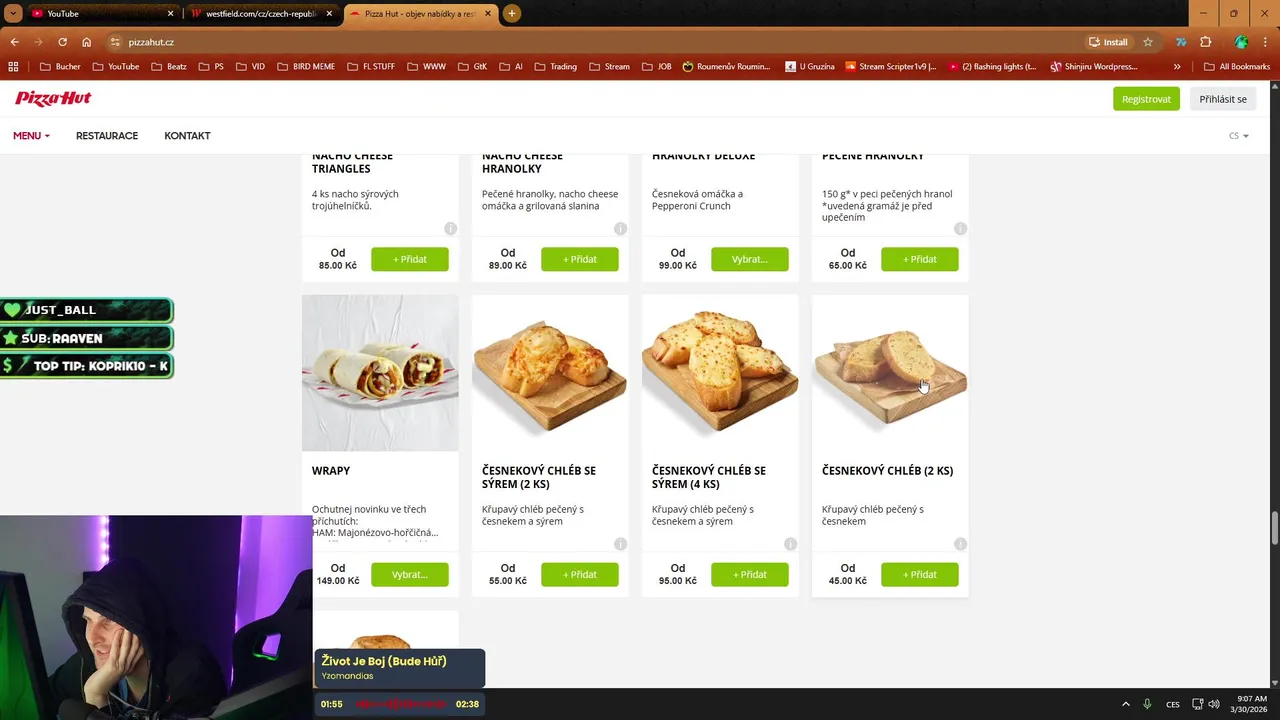Open the RESTAURACE nav item
This screenshot has height=720, width=1280.
[107, 136]
